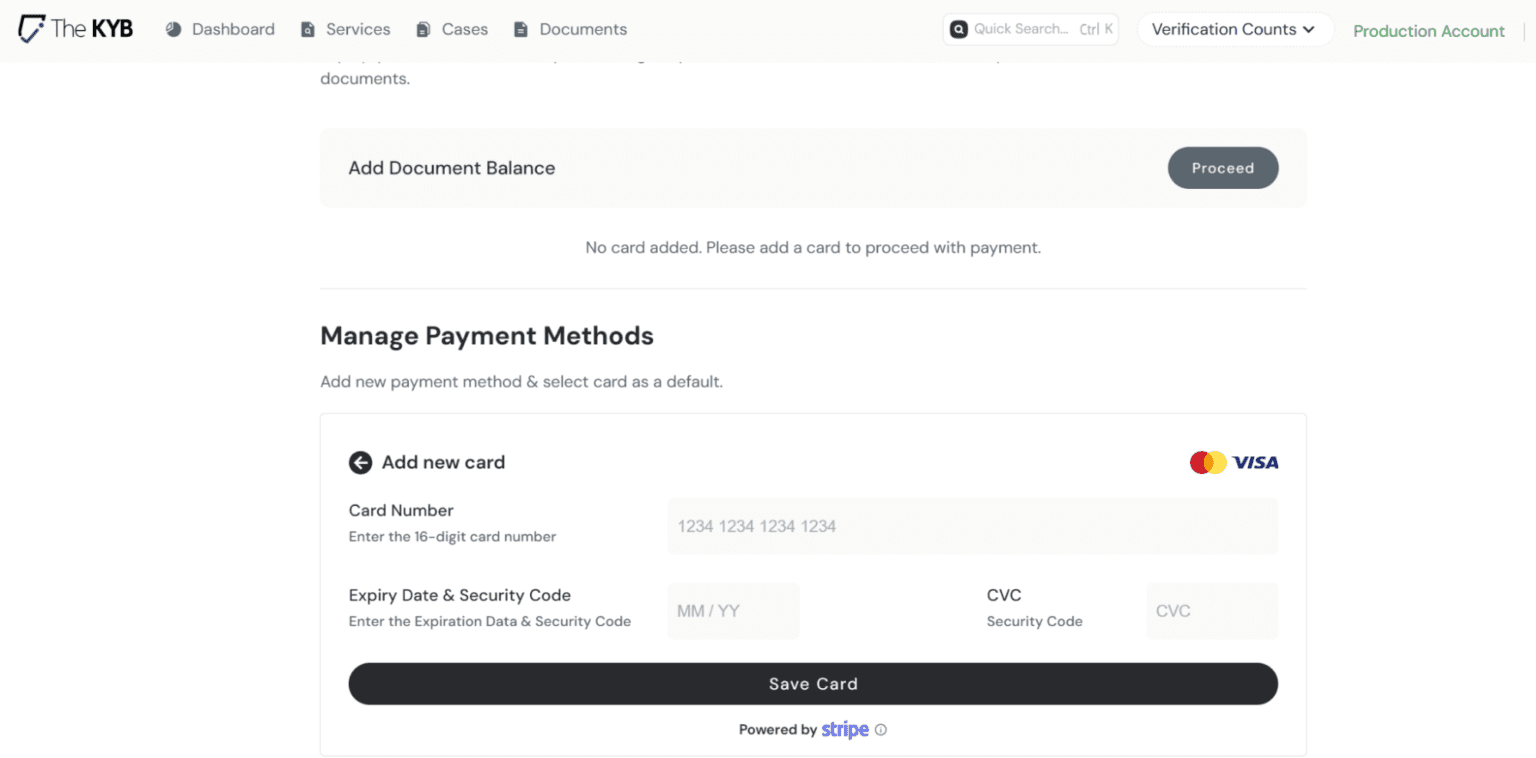Open the Dashboard menu item
The width and height of the screenshot is (1536, 758).
[x=220, y=30]
